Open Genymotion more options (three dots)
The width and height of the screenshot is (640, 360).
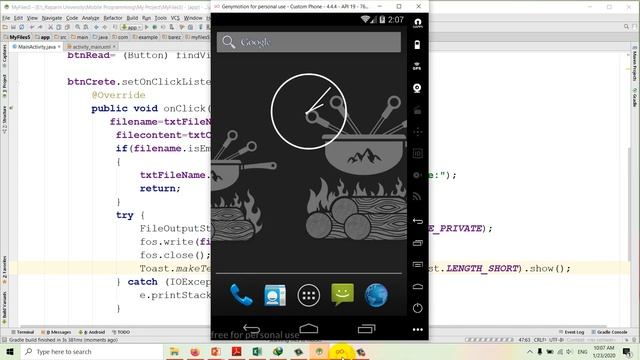click(x=418, y=329)
